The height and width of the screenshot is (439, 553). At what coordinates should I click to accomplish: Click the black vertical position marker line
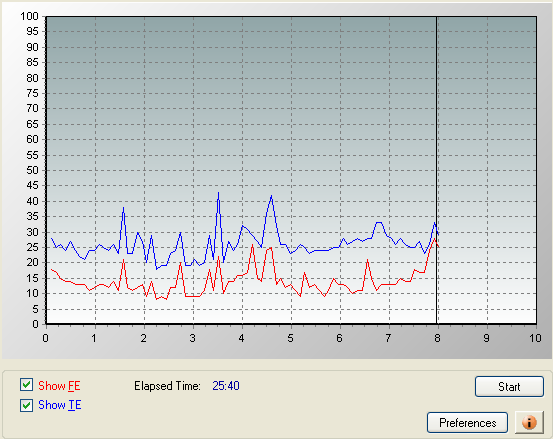(x=436, y=170)
